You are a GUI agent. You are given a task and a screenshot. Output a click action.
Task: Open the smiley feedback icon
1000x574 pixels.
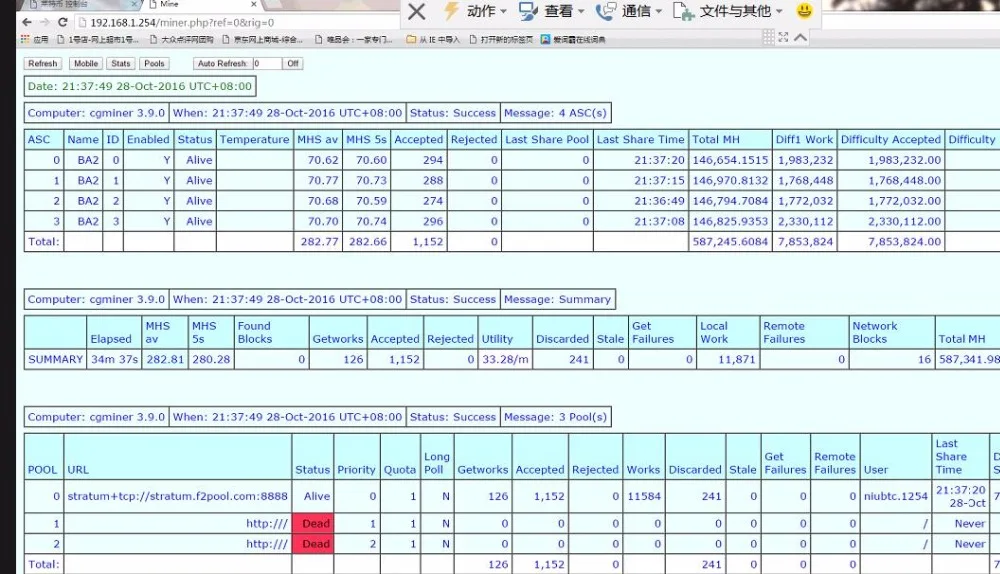(804, 10)
